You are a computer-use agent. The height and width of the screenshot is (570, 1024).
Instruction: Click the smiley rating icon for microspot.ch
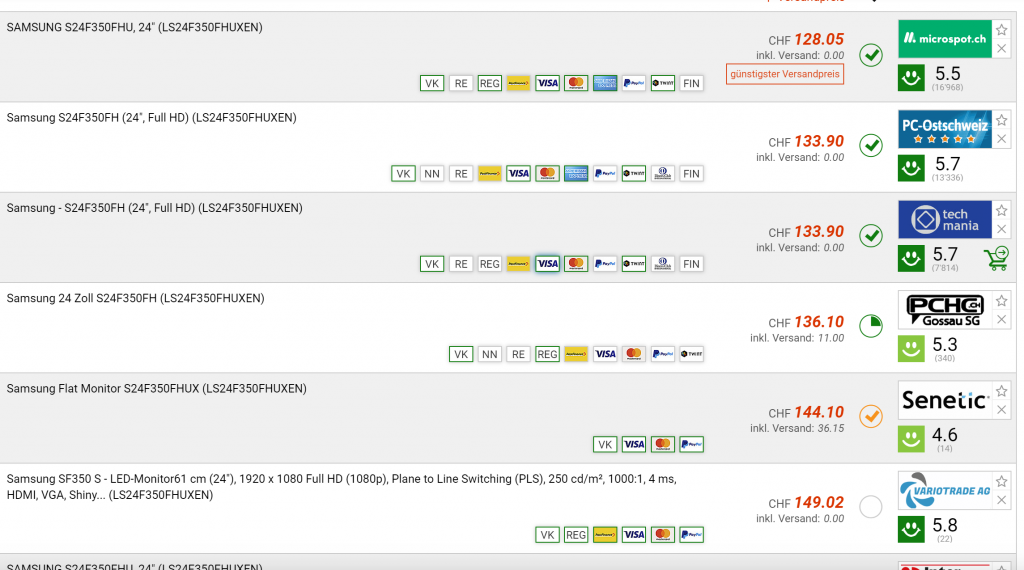click(x=911, y=78)
